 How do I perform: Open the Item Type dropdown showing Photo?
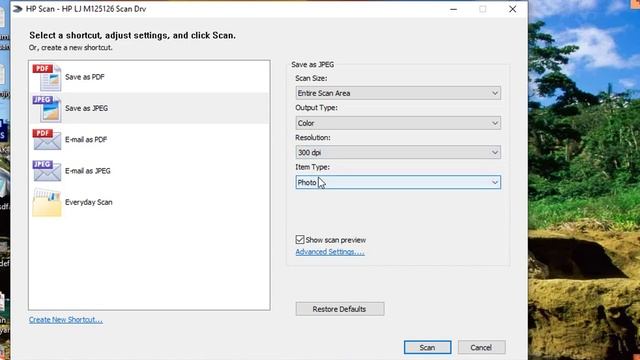click(398, 182)
